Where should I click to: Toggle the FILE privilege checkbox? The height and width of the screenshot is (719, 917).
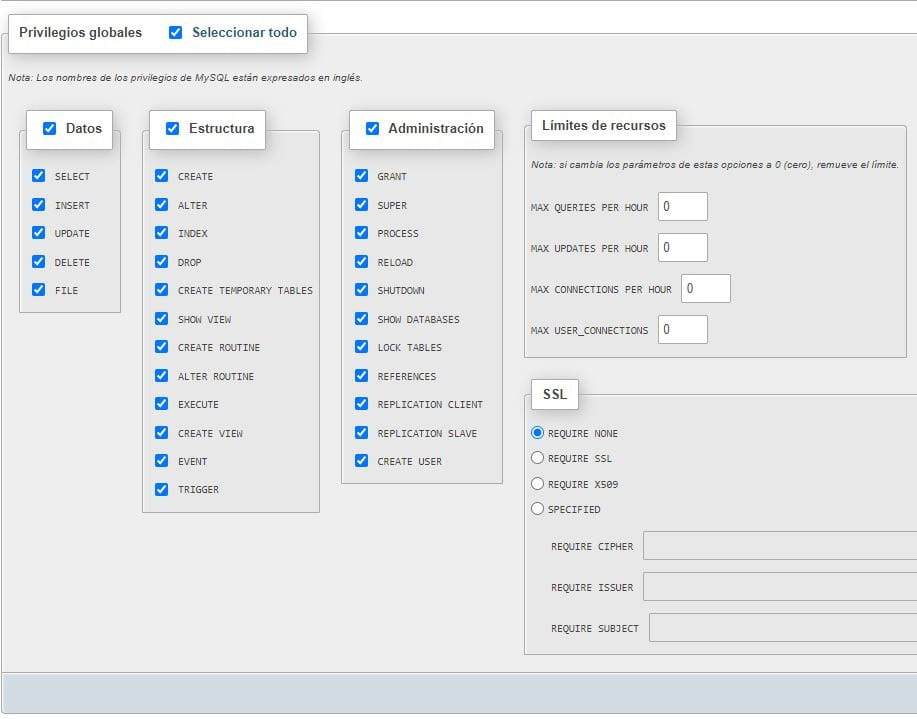(39, 290)
